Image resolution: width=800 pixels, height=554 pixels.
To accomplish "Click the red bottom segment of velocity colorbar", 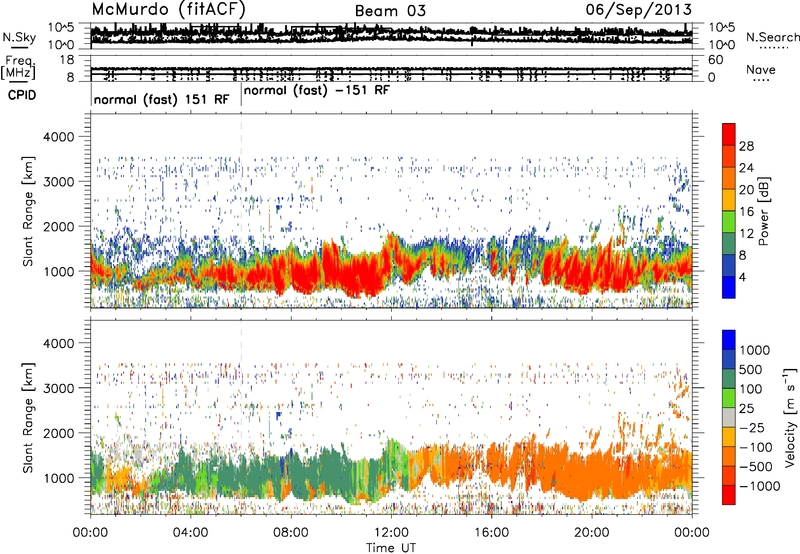I will click(x=729, y=495).
